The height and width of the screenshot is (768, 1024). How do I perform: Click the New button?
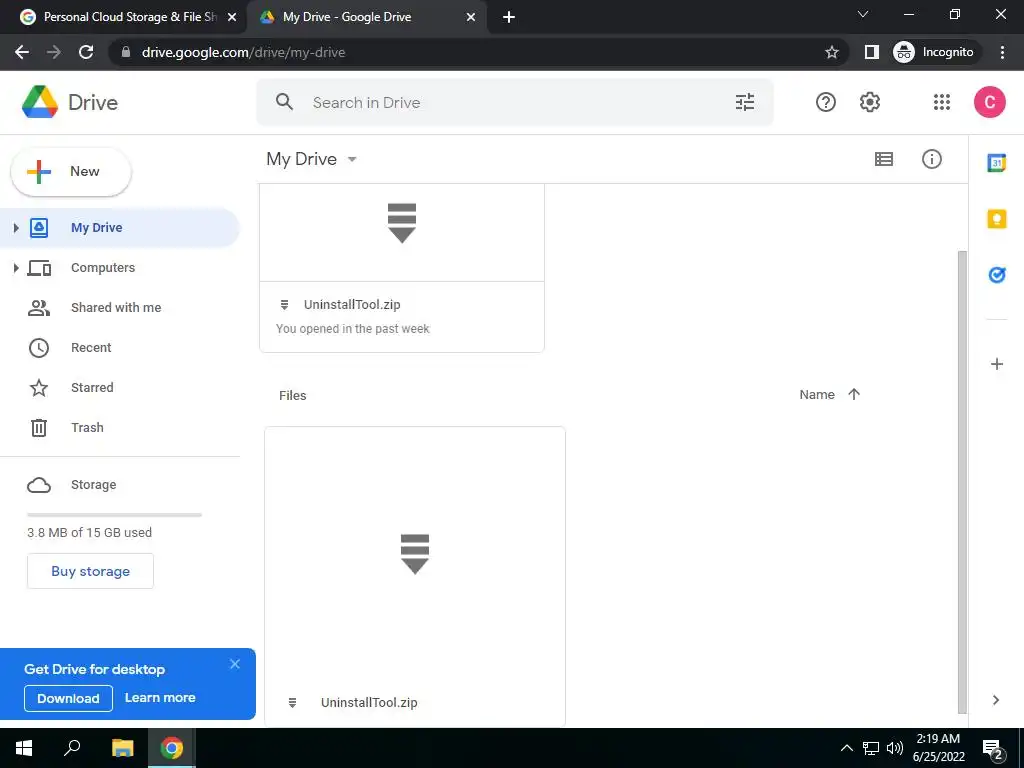(71, 172)
